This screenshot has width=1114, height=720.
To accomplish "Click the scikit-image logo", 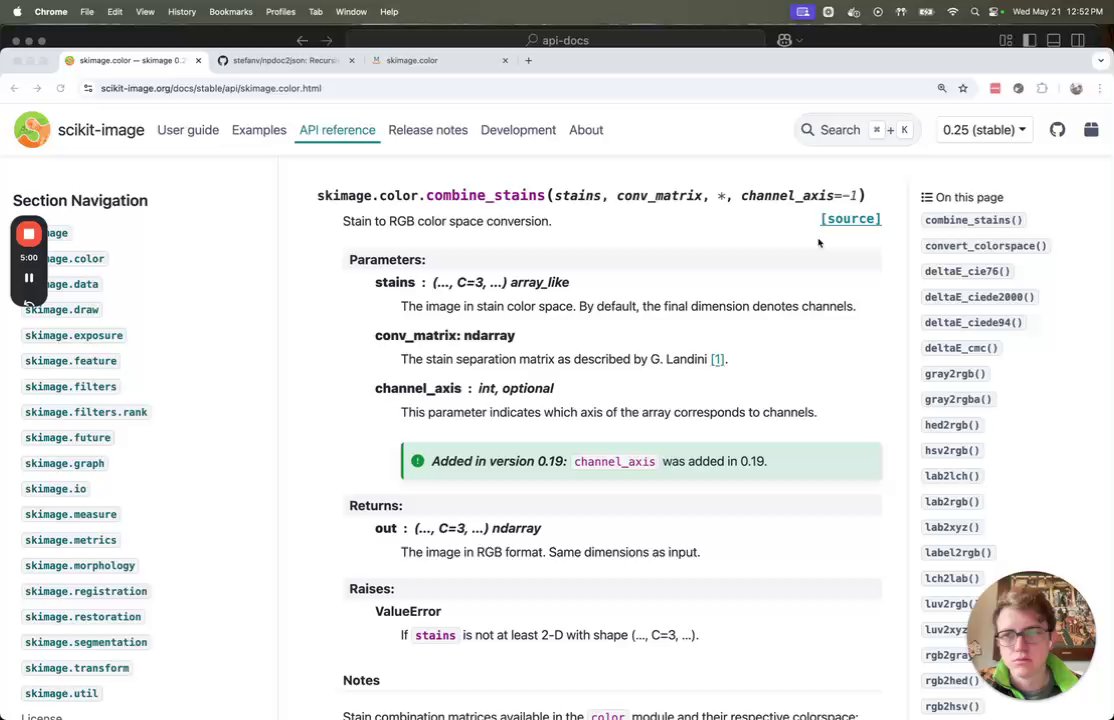I will click(x=32, y=130).
